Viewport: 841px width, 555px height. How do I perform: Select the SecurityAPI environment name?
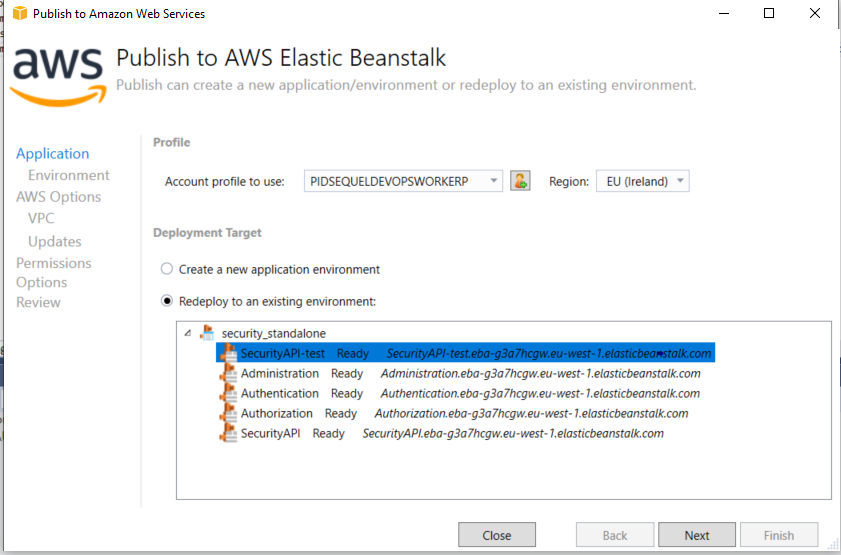(x=270, y=433)
